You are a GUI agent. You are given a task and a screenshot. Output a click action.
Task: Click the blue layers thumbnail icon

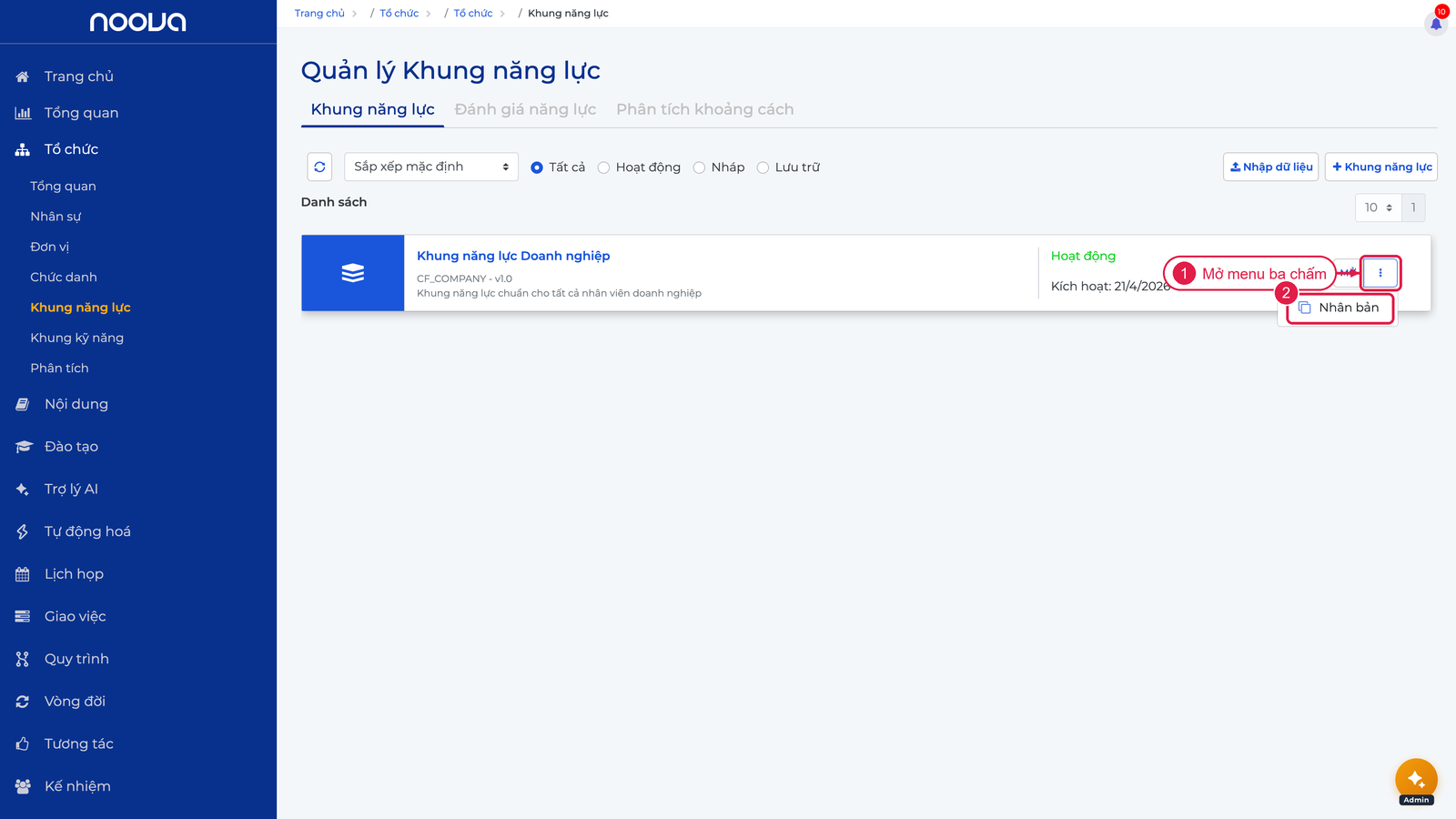pyautogui.click(x=353, y=273)
